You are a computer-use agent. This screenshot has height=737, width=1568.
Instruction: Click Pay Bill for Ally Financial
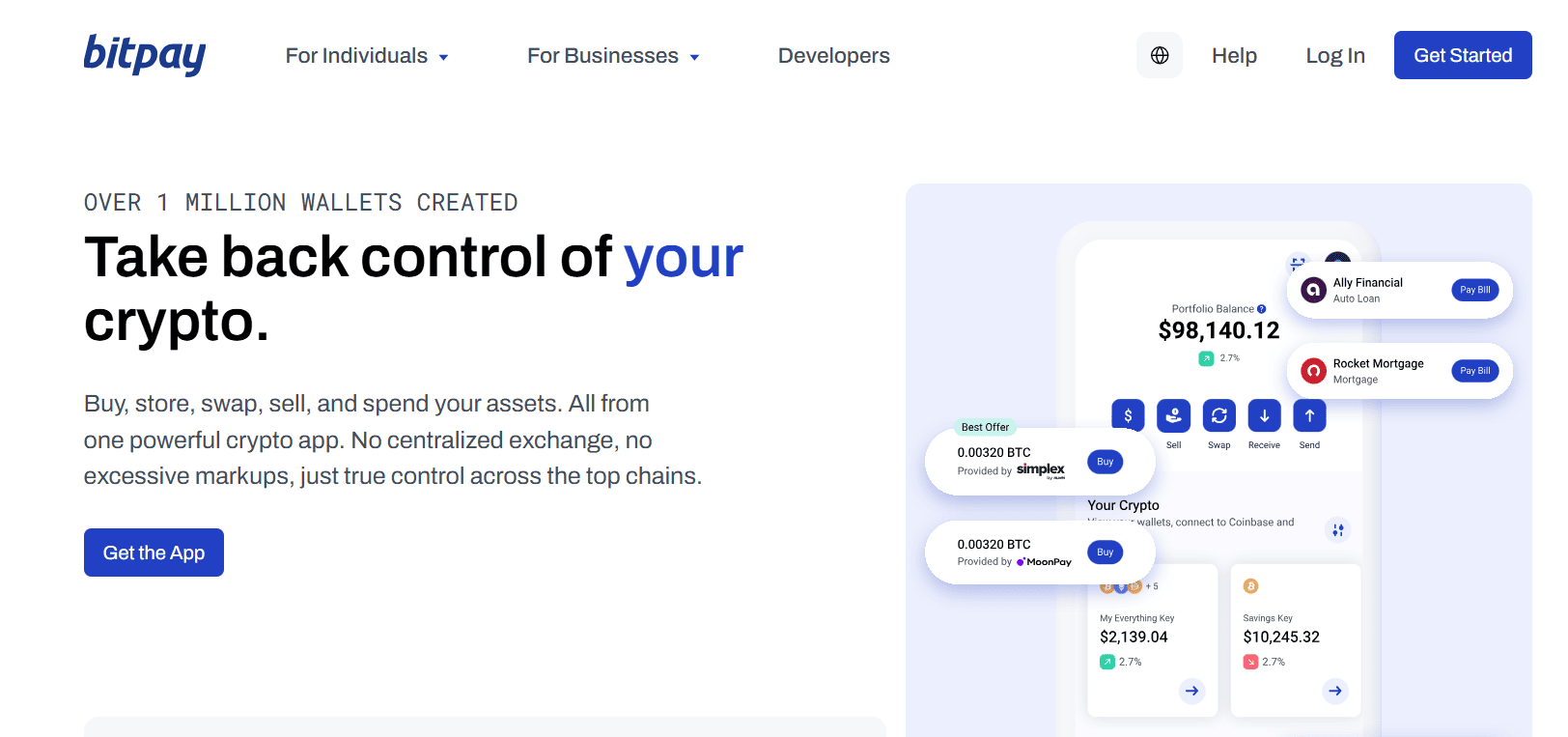click(1474, 290)
